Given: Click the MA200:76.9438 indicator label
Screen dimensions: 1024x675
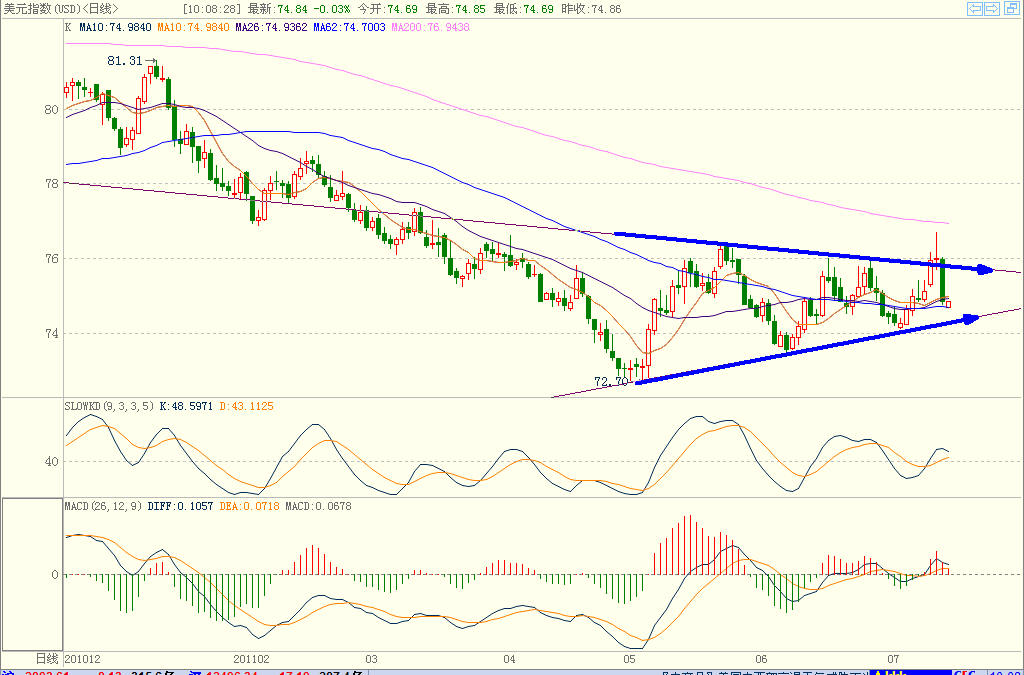Looking at the screenshot, I should pos(430,27).
